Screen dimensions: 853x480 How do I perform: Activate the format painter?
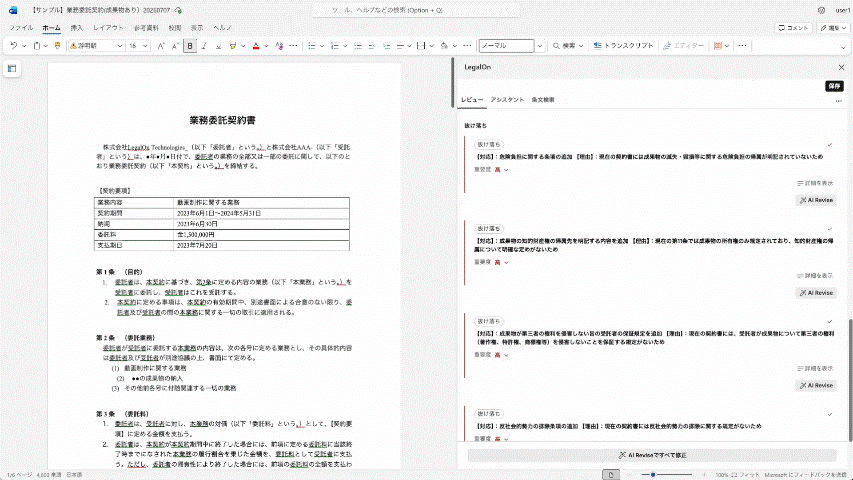pos(57,46)
